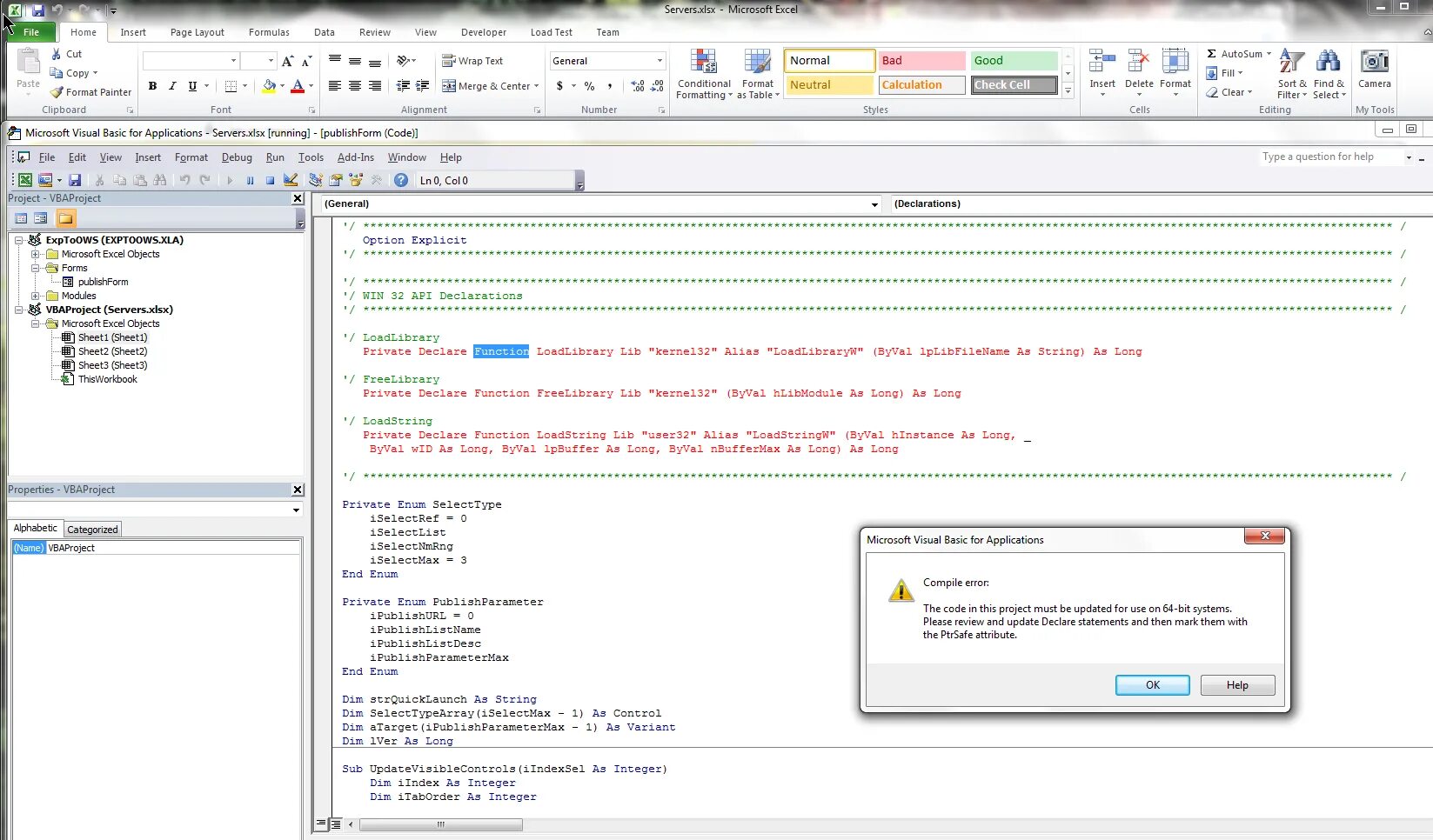This screenshot has height=840, width=1433.
Task: Open Merge & Center dropdown arrow
Action: (537, 86)
